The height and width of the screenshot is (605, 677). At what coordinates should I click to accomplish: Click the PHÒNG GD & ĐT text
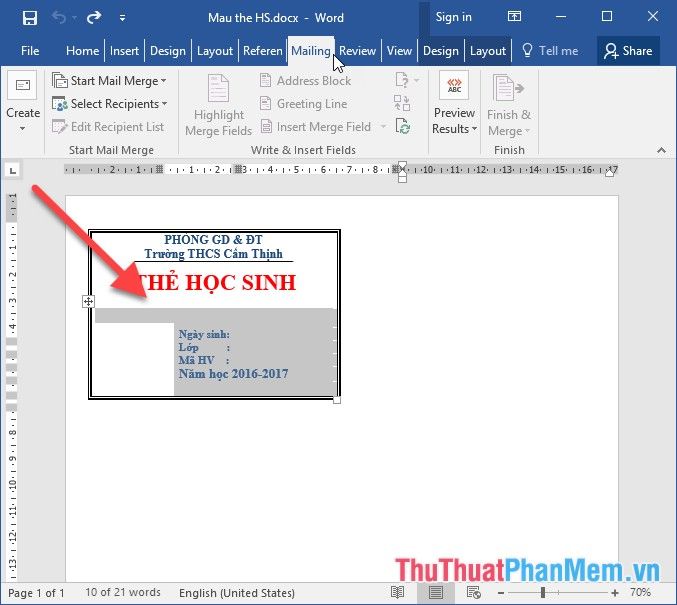click(213, 239)
